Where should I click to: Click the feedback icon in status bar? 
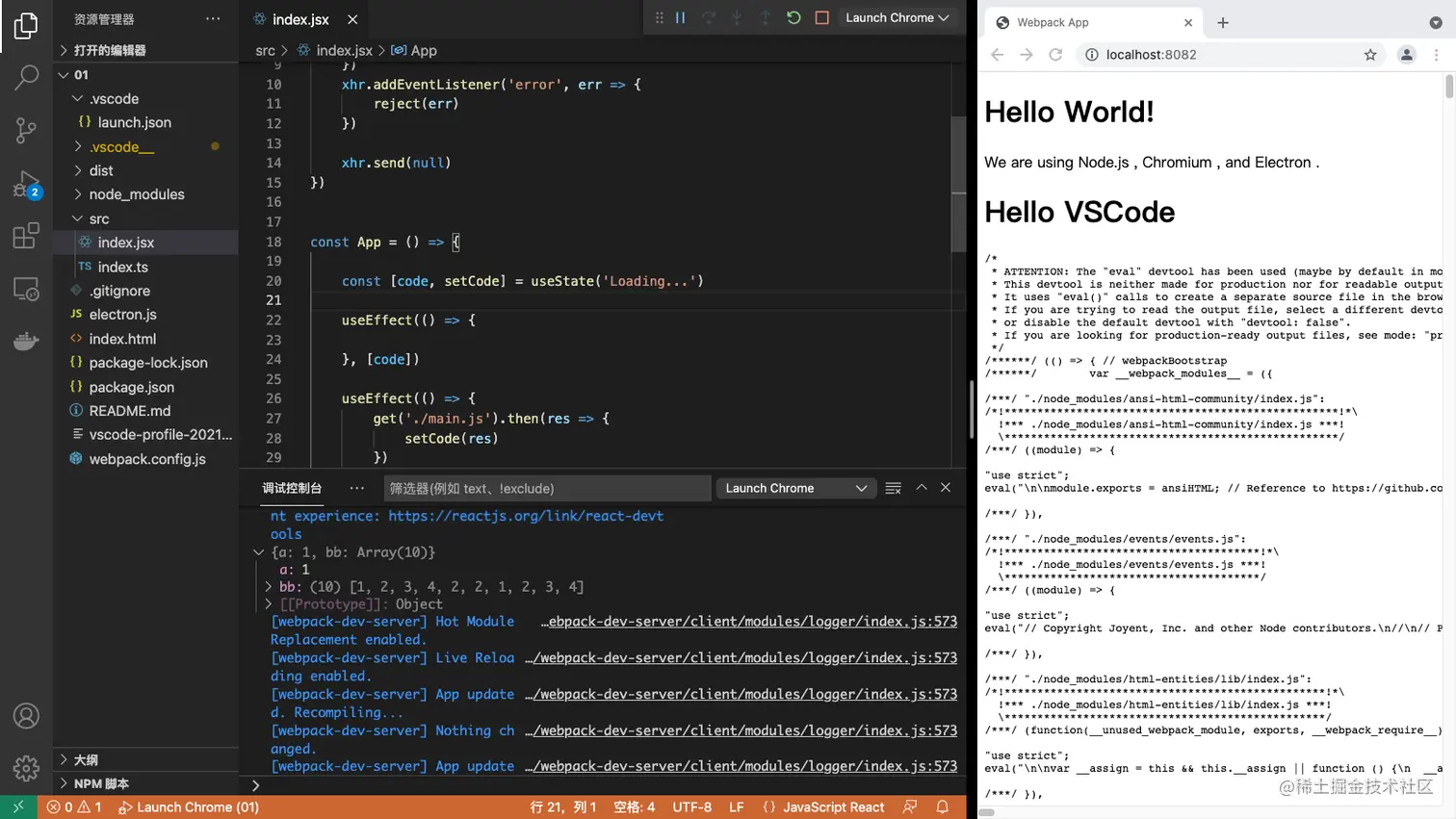(x=910, y=807)
